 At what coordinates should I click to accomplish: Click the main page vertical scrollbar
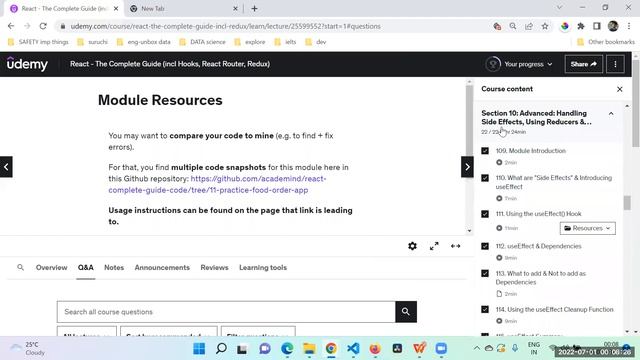click(x=636, y=102)
